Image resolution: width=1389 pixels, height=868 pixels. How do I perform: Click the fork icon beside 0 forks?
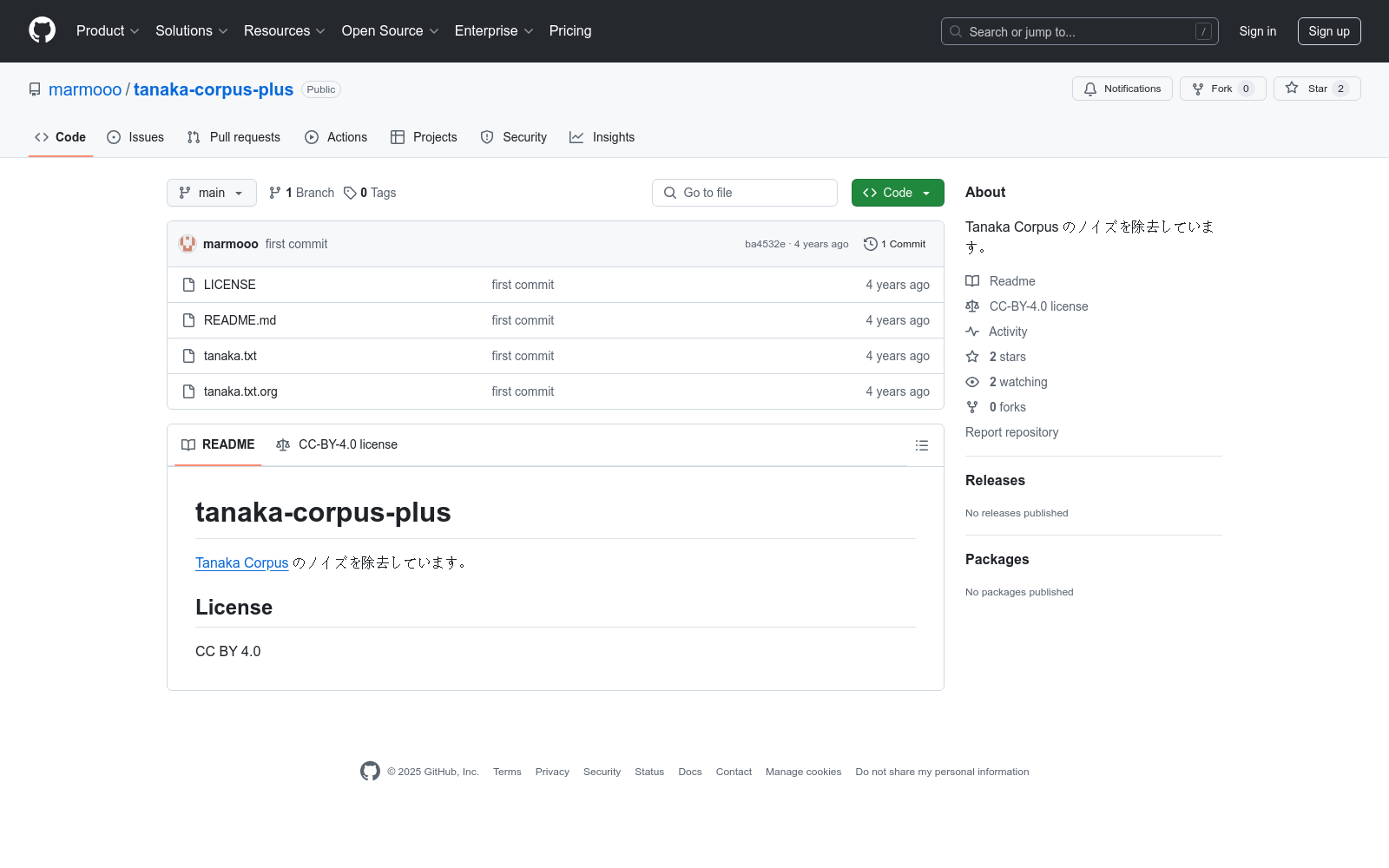[972, 407]
